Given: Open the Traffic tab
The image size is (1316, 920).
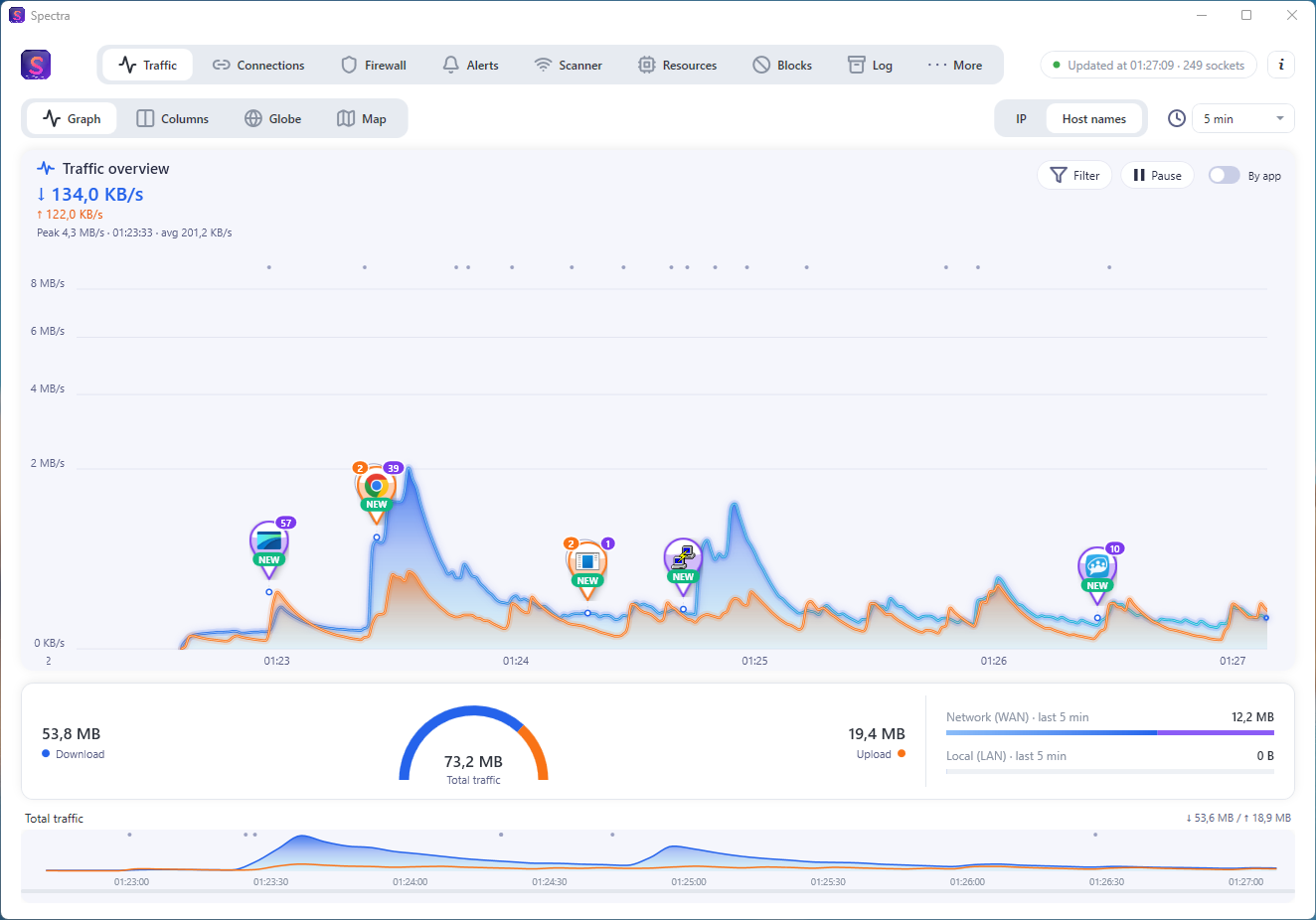Looking at the screenshot, I should coord(148,65).
